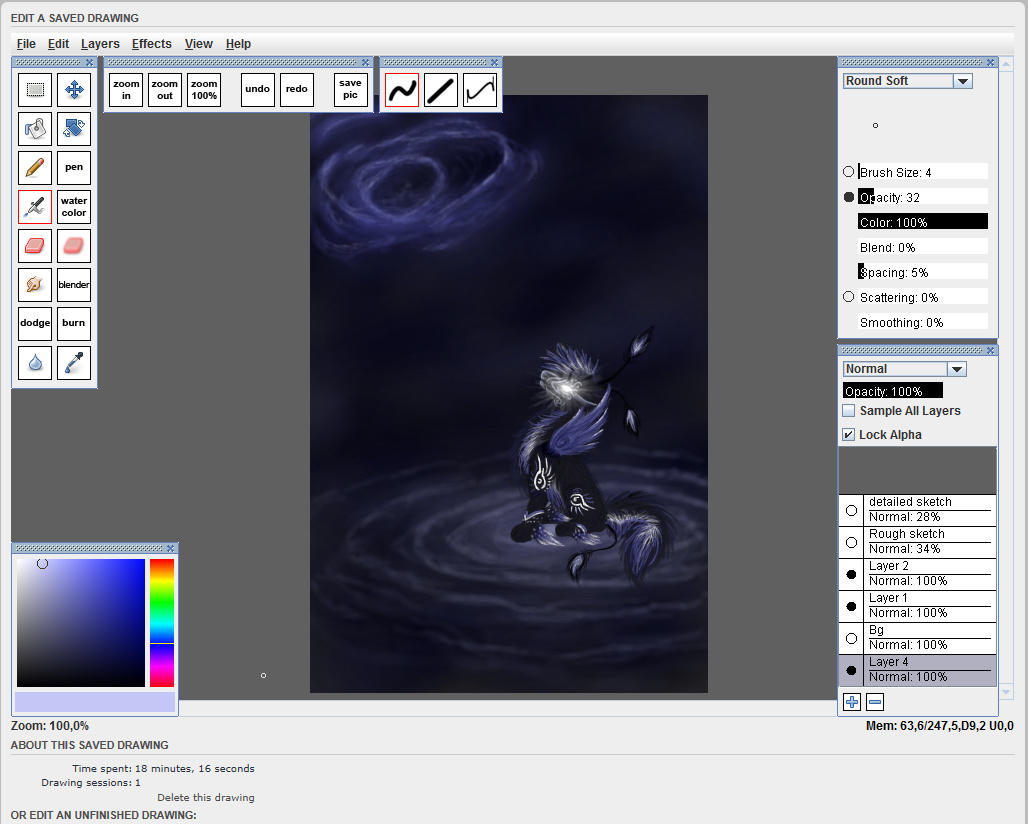Image resolution: width=1028 pixels, height=824 pixels.
Task: Select the blur water drop tool
Action: coord(35,363)
